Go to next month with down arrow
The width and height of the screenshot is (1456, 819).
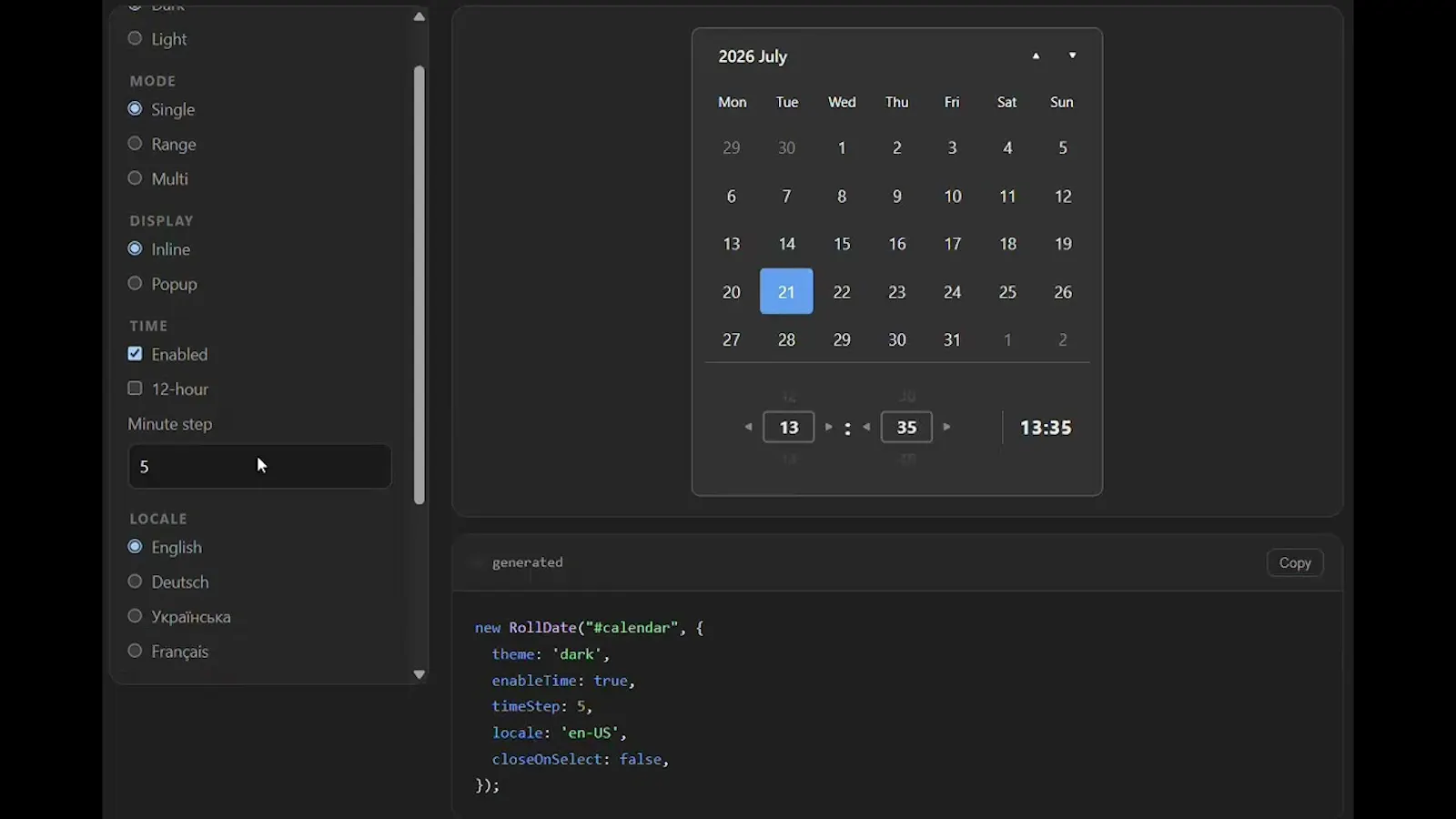tap(1073, 56)
